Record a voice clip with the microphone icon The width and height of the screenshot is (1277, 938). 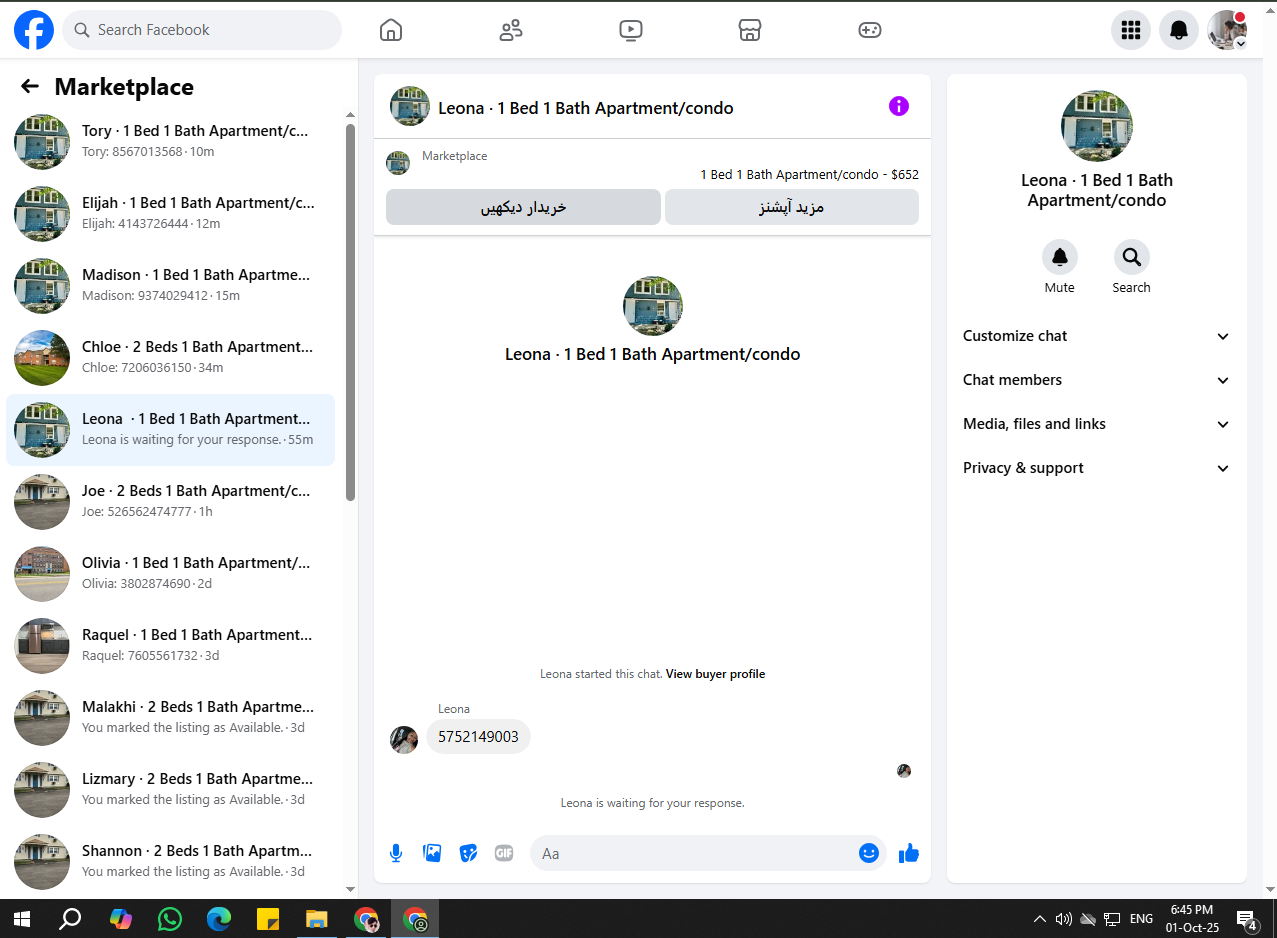click(396, 853)
